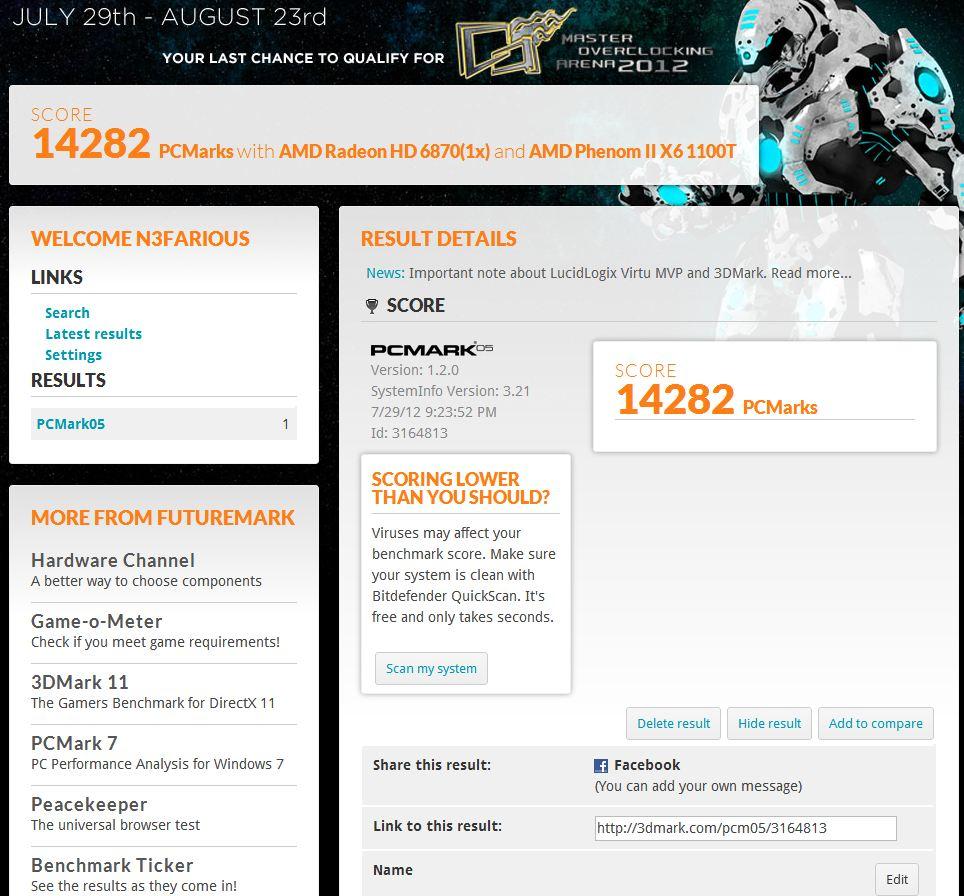
Task: Share result via Facebook link
Action: 647,765
